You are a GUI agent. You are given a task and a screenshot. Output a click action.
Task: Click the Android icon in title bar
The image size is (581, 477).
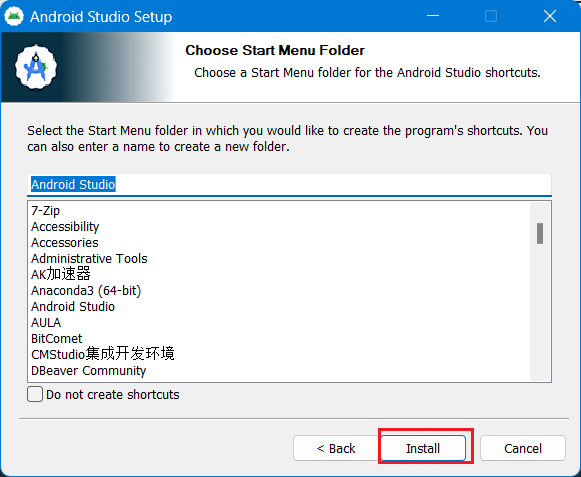[14, 16]
